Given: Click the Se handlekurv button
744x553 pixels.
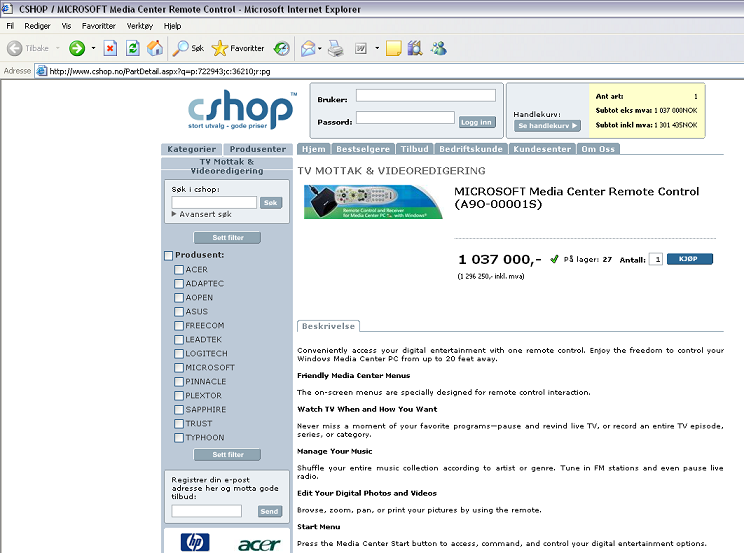Looking at the screenshot, I should click(547, 126).
